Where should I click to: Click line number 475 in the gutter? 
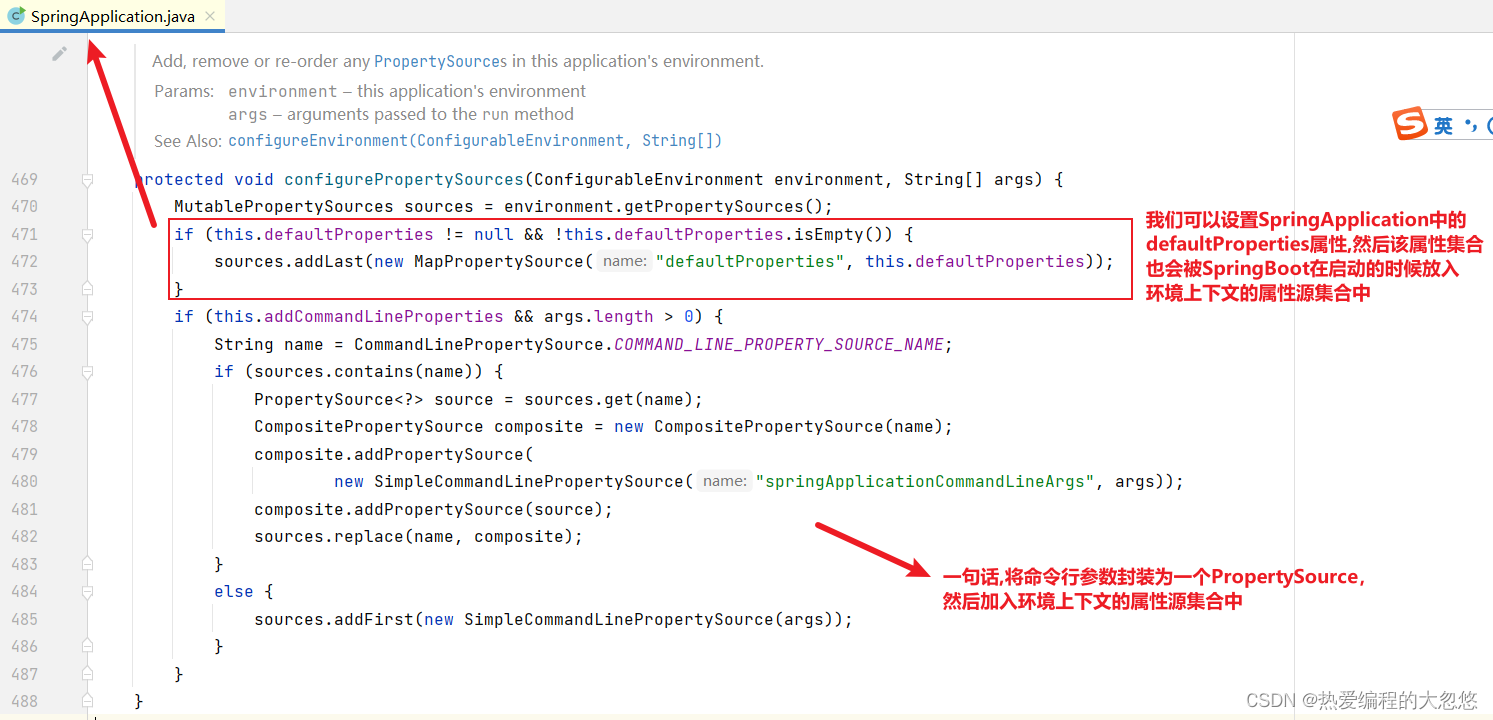24,345
